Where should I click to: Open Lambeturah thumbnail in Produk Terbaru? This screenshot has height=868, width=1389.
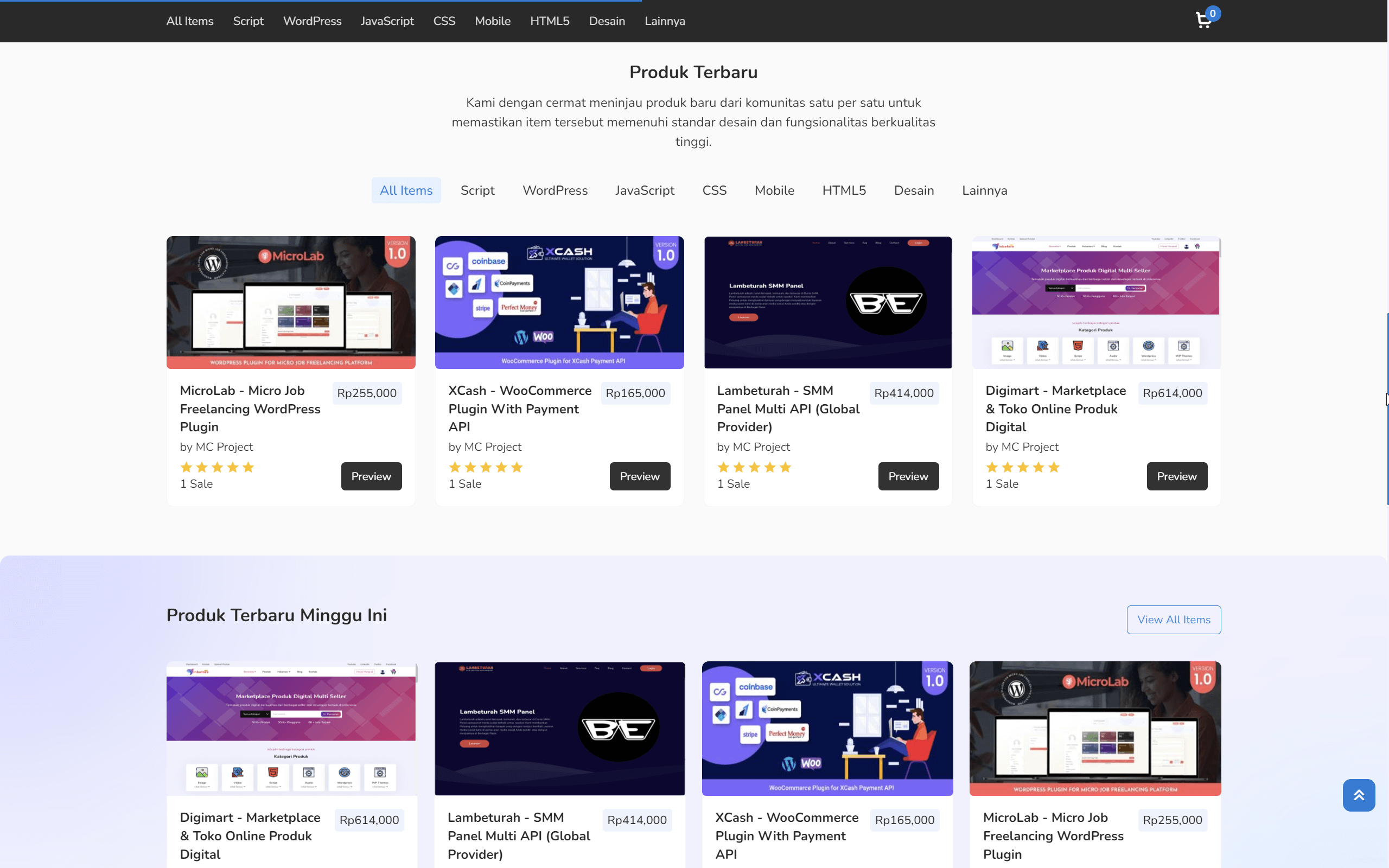click(828, 302)
